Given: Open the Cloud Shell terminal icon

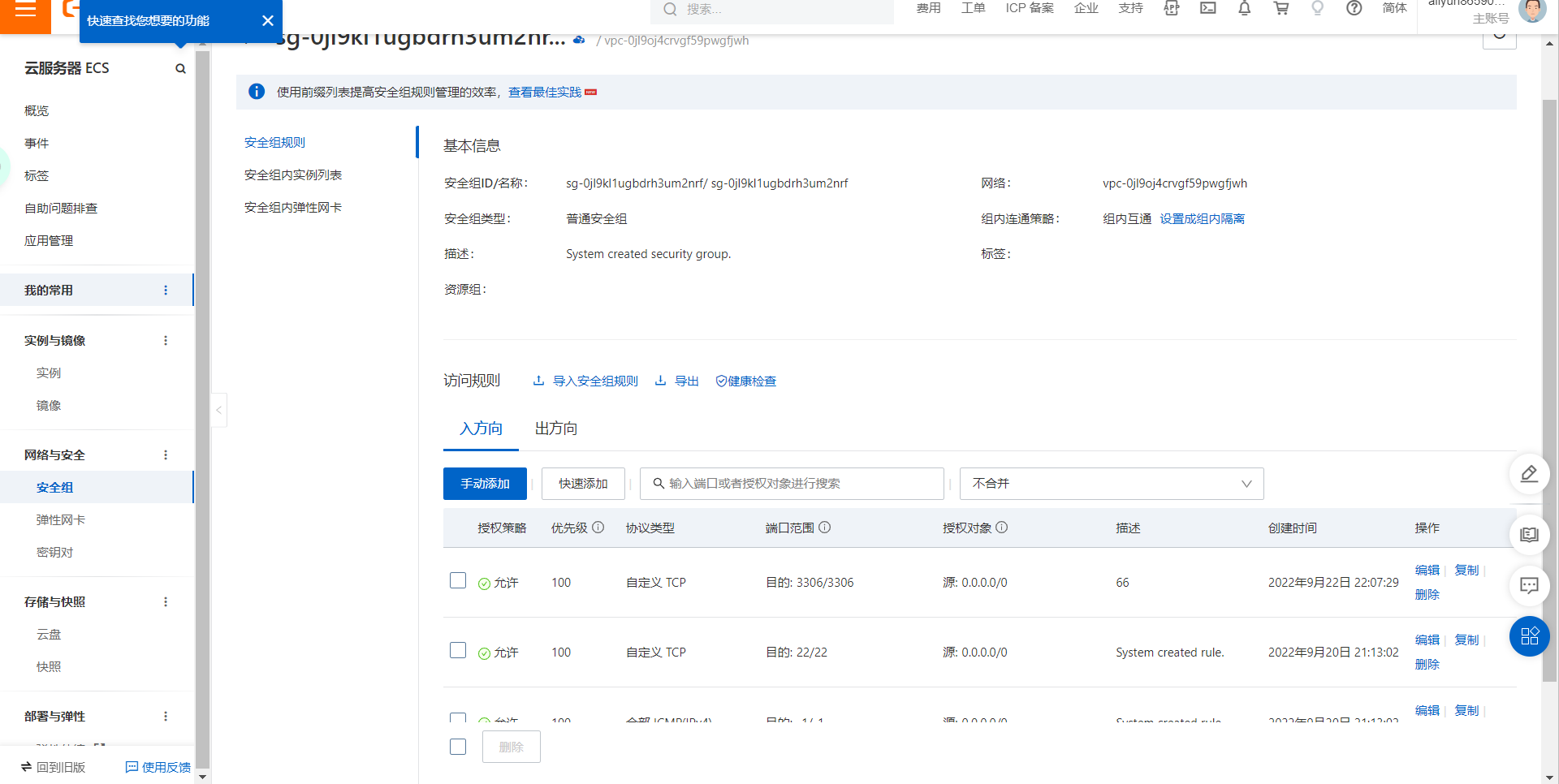Looking at the screenshot, I should [x=1208, y=8].
